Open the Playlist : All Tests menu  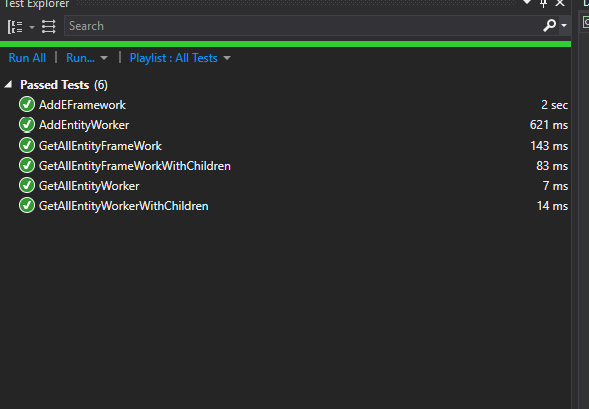tap(174, 58)
